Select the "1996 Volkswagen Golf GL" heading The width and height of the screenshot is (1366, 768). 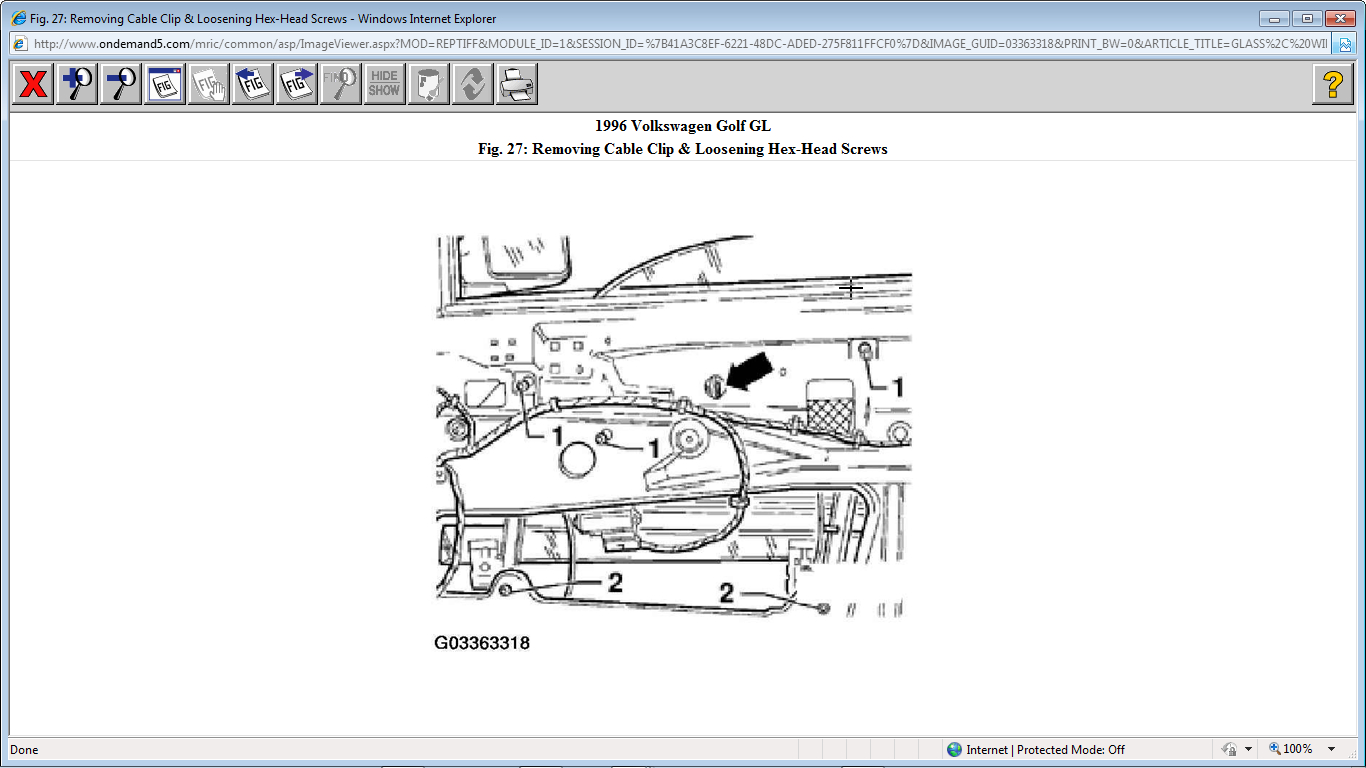(683, 126)
